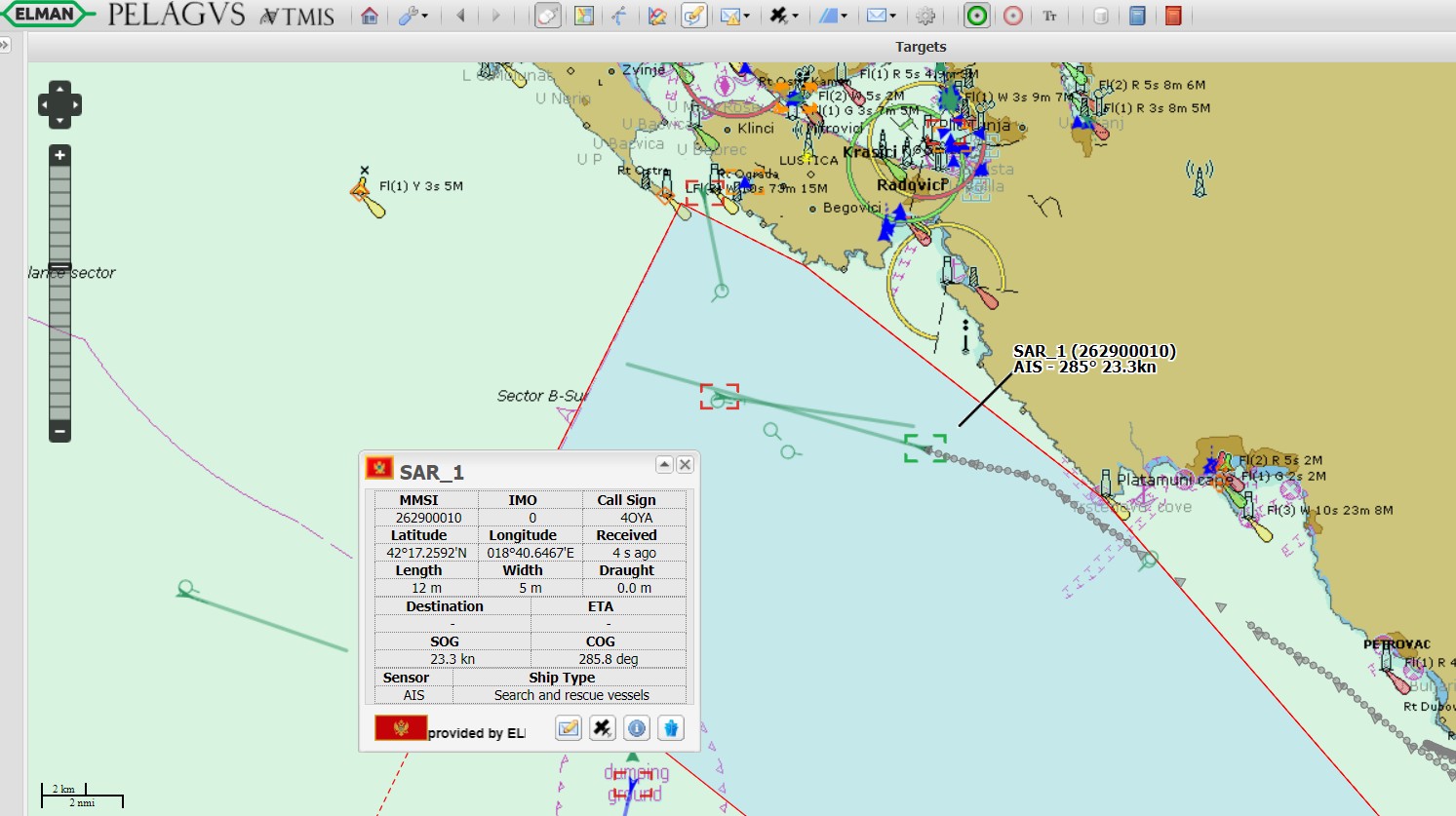The width and height of the screenshot is (1456, 816).
Task: Open the wrench tools dropdown
Action: point(413,16)
